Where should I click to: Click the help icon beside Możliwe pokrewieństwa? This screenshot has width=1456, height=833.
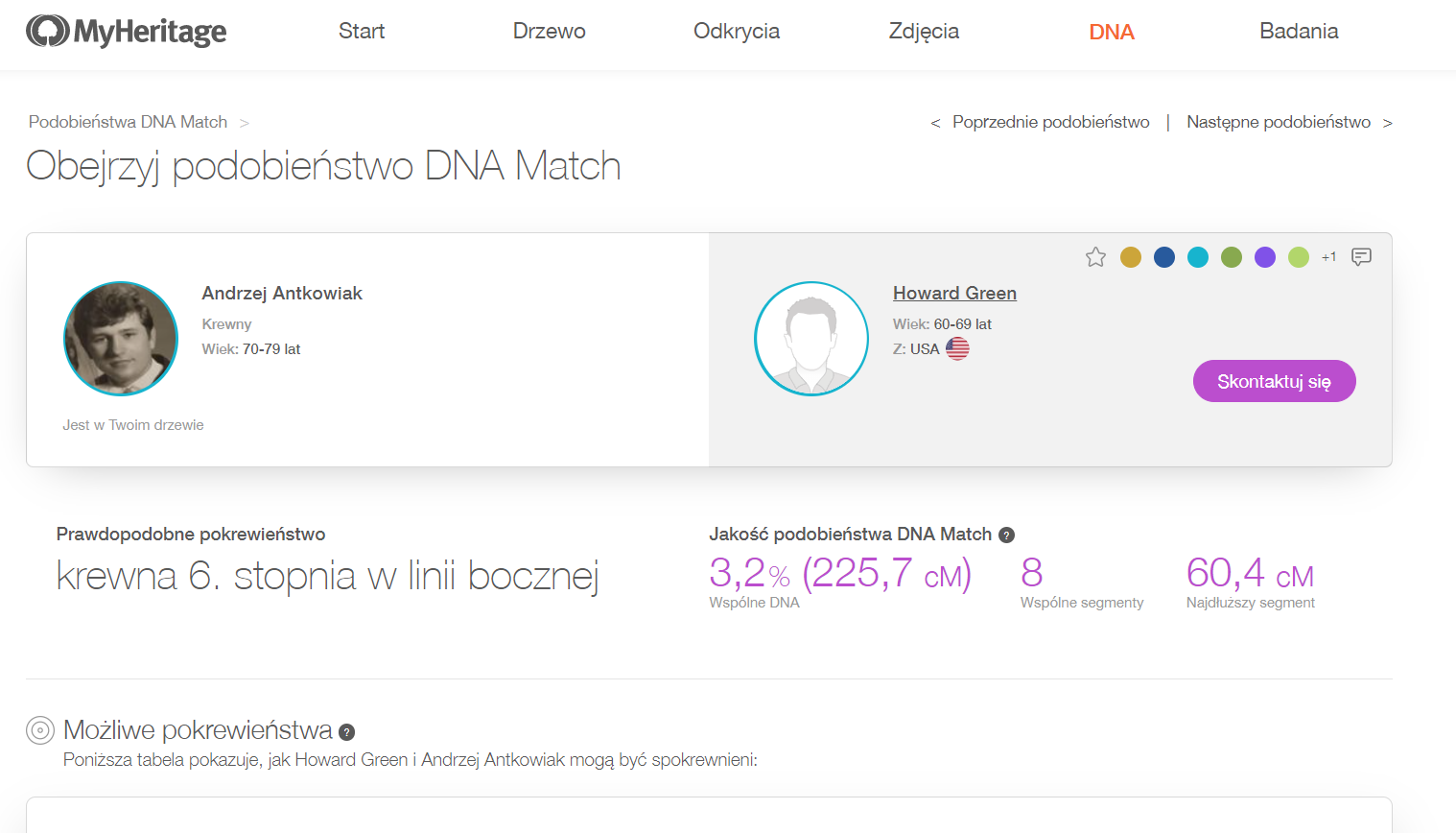click(345, 731)
